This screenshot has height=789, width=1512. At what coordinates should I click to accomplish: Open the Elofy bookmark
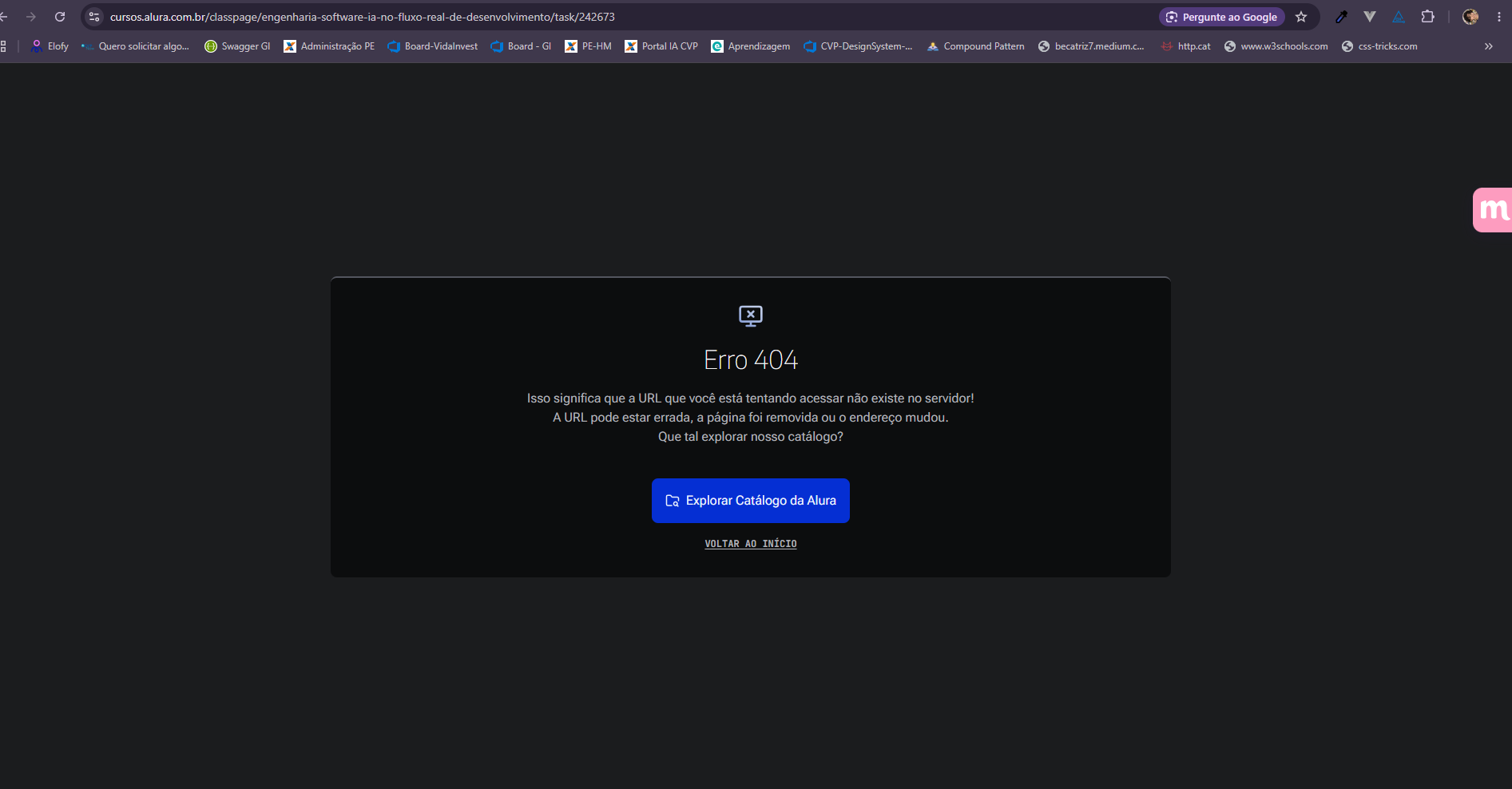50,46
